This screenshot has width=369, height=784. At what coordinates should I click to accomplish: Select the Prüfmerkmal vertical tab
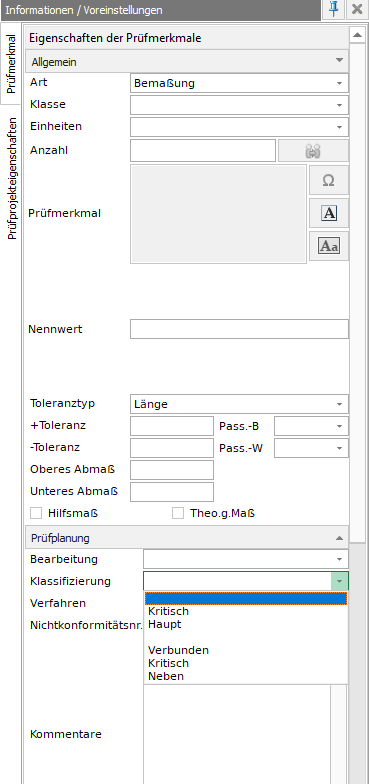(12, 64)
